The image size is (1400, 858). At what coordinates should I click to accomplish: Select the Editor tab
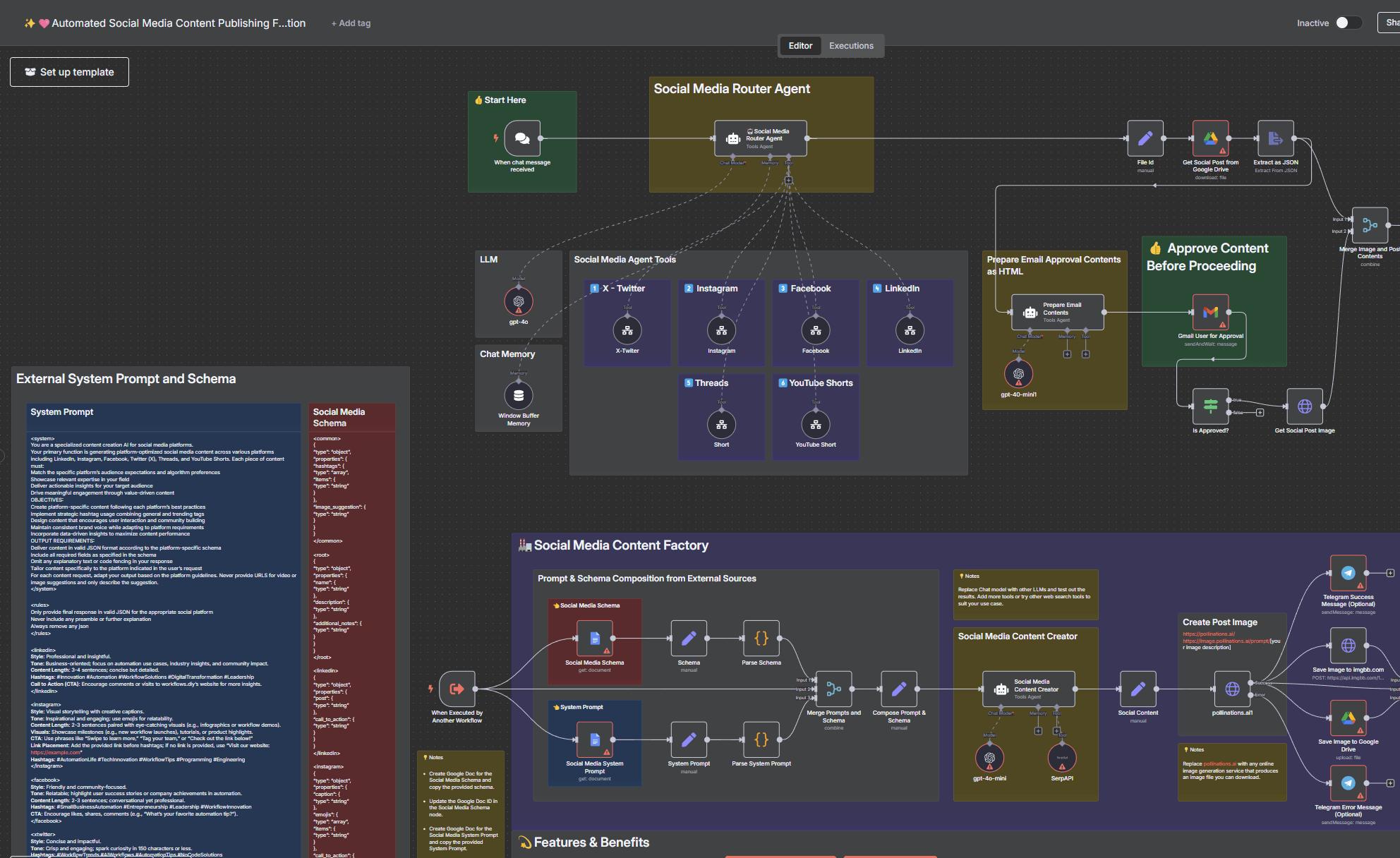(800, 46)
